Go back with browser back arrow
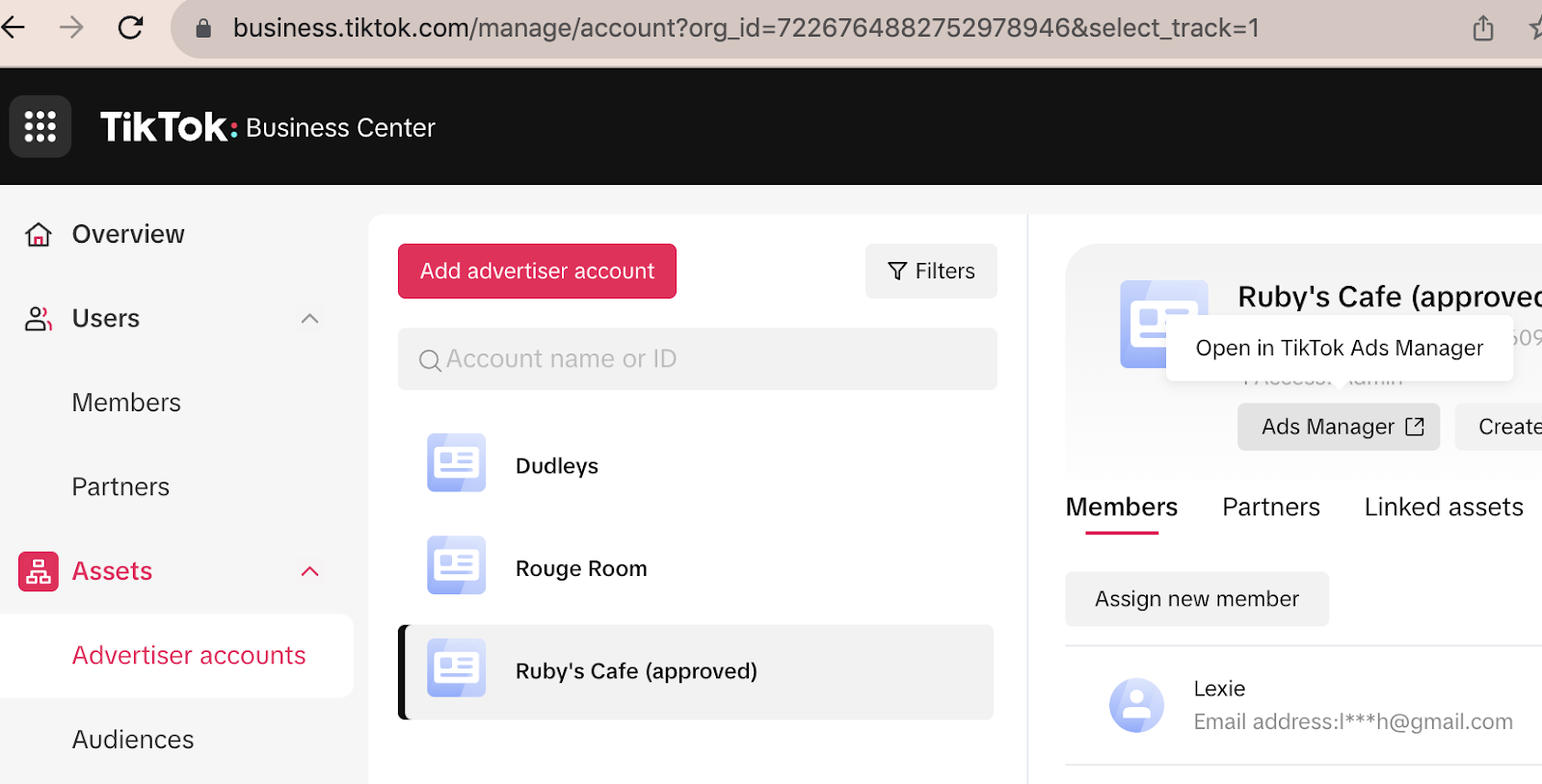This screenshot has width=1542, height=784. click(13, 28)
